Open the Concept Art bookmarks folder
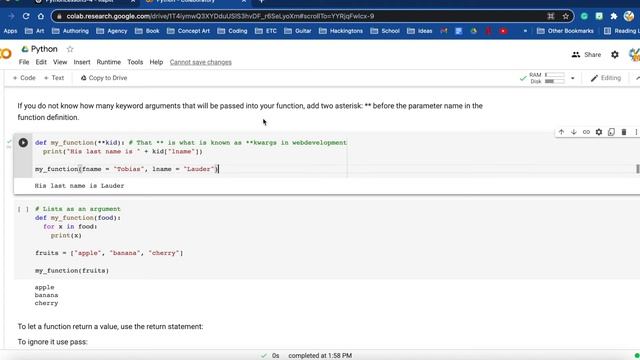Viewport: 640px width, 360px height. [x=188, y=31]
